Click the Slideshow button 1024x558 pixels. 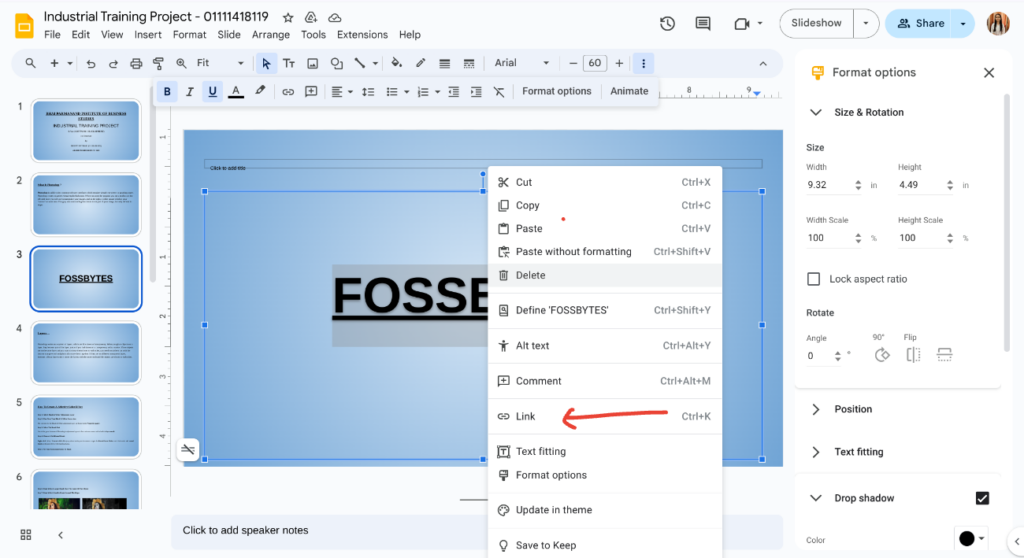pos(816,24)
